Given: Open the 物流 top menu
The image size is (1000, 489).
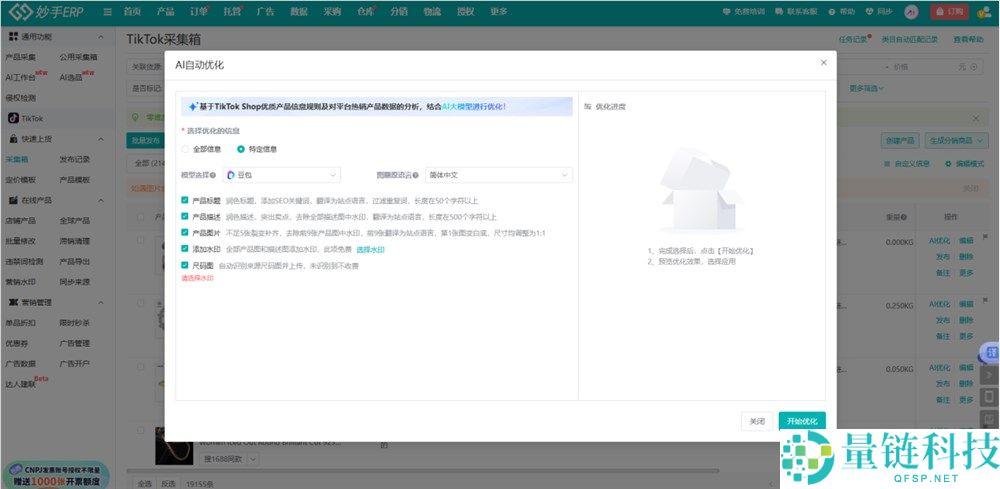Looking at the screenshot, I should click(x=432, y=12).
